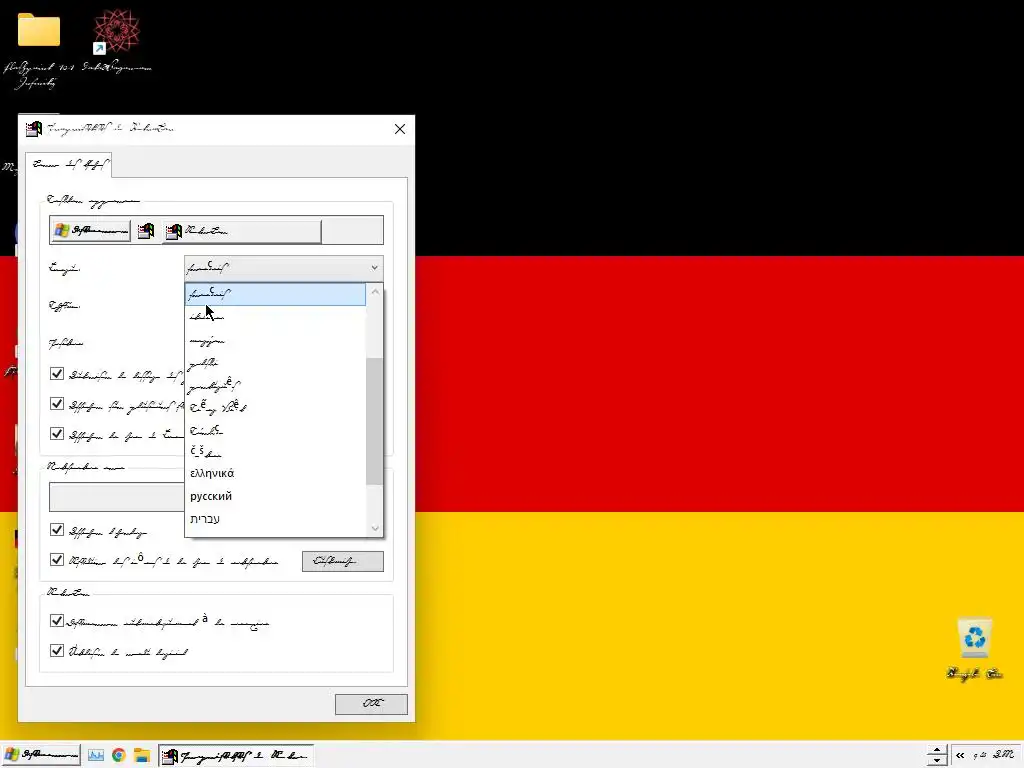Image resolution: width=1024 pixels, height=768 pixels.
Task: Select the yellow folder icon on the desktop
Action: click(x=39, y=31)
